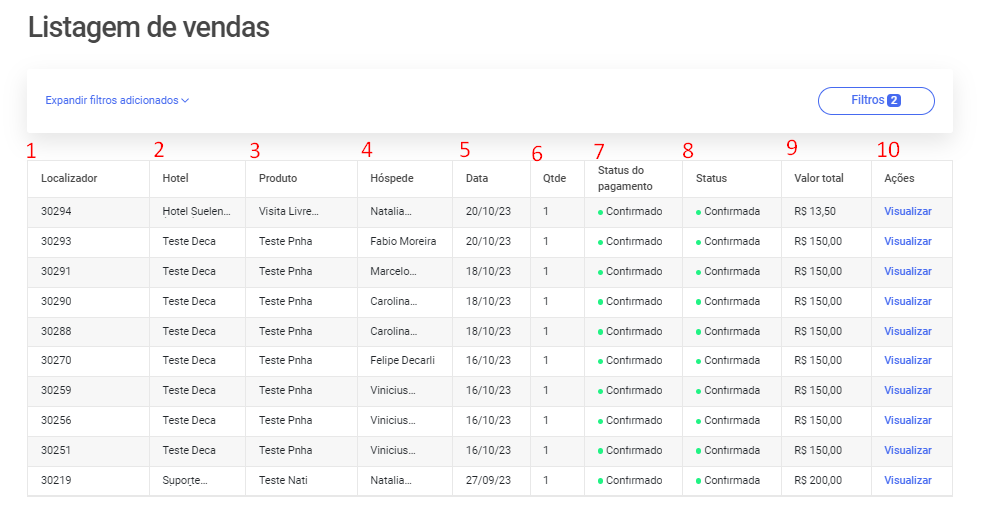Click the filter count badge showing 2
The width and height of the screenshot is (981, 515).
893,100
